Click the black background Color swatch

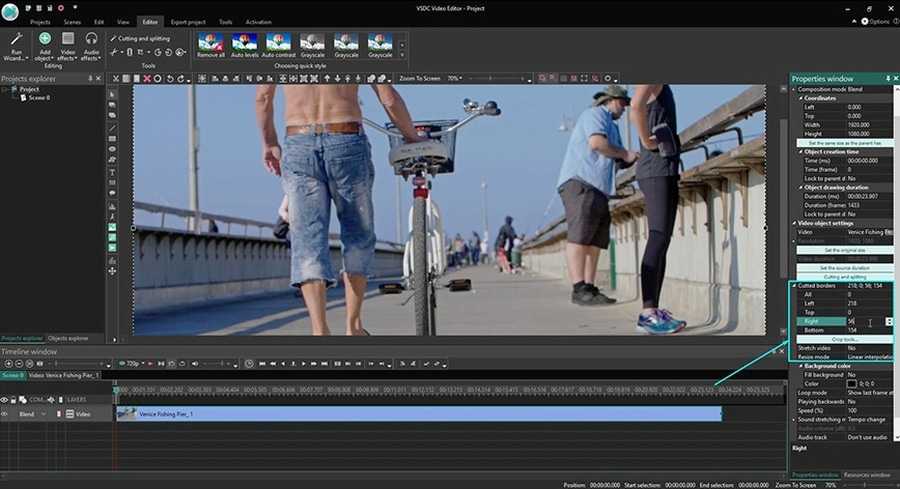click(851, 383)
